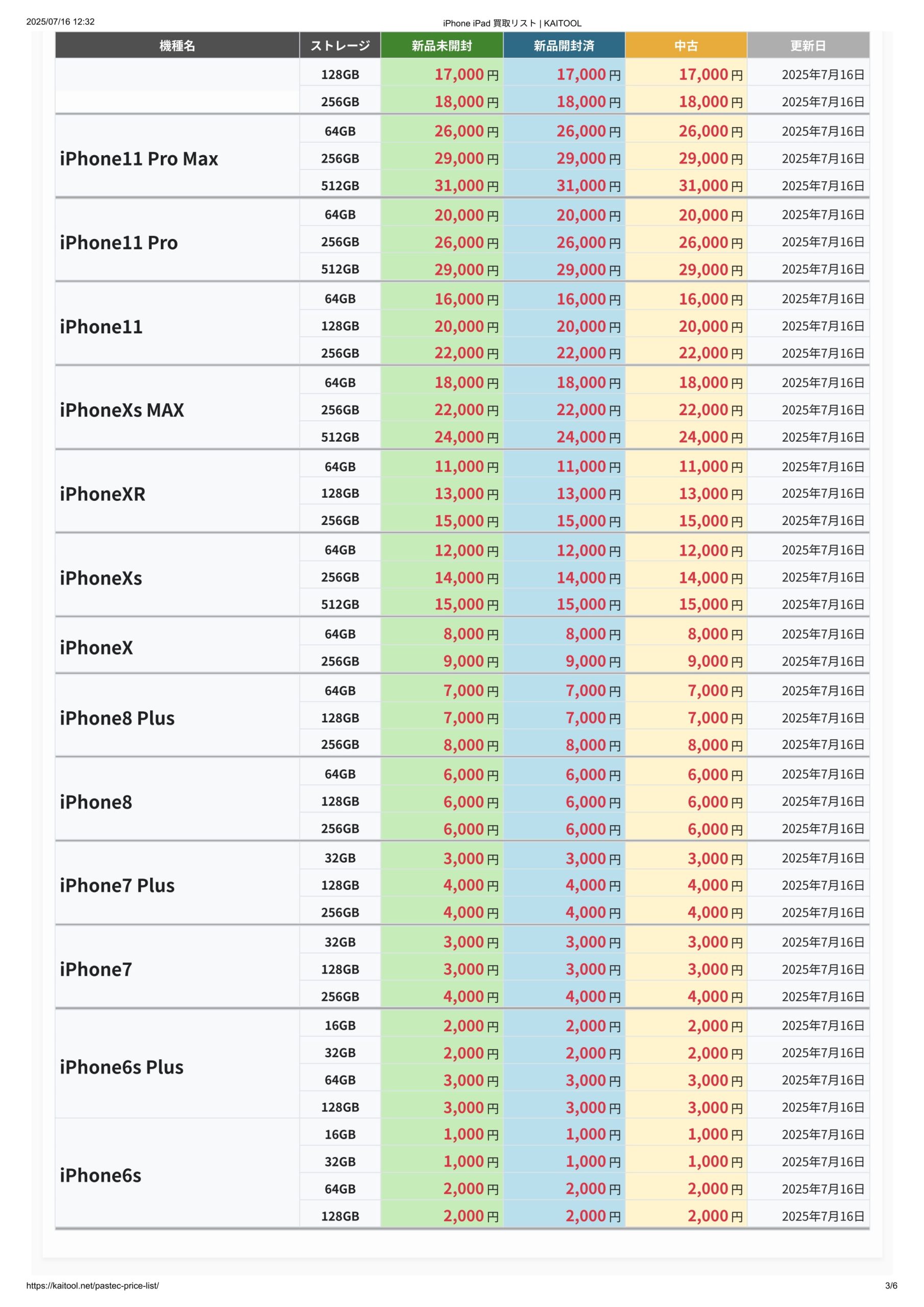Screen dimensions: 924x1307
Task: Click the iPhoneXR model name
Action: pyautogui.click(x=103, y=494)
